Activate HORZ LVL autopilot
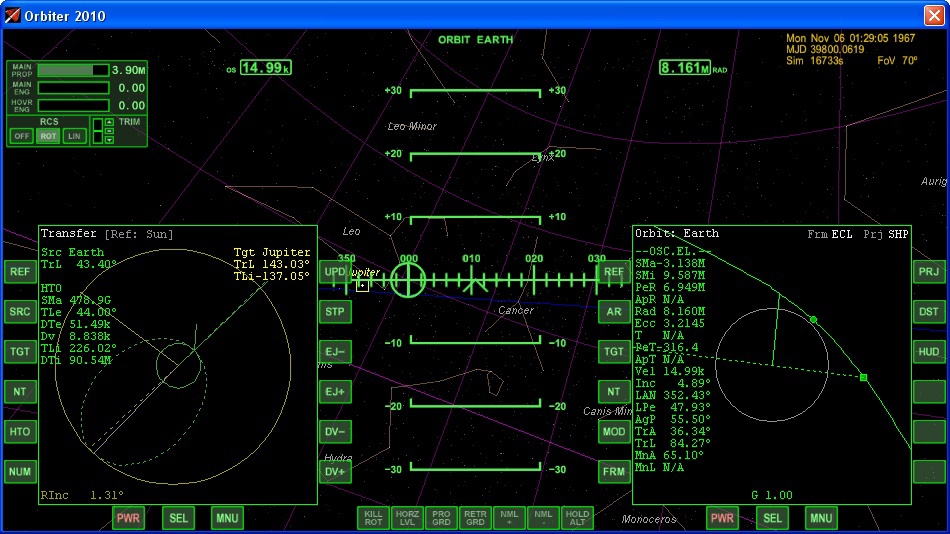Viewport: 950px width, 534px height. (x=407, y=518)
